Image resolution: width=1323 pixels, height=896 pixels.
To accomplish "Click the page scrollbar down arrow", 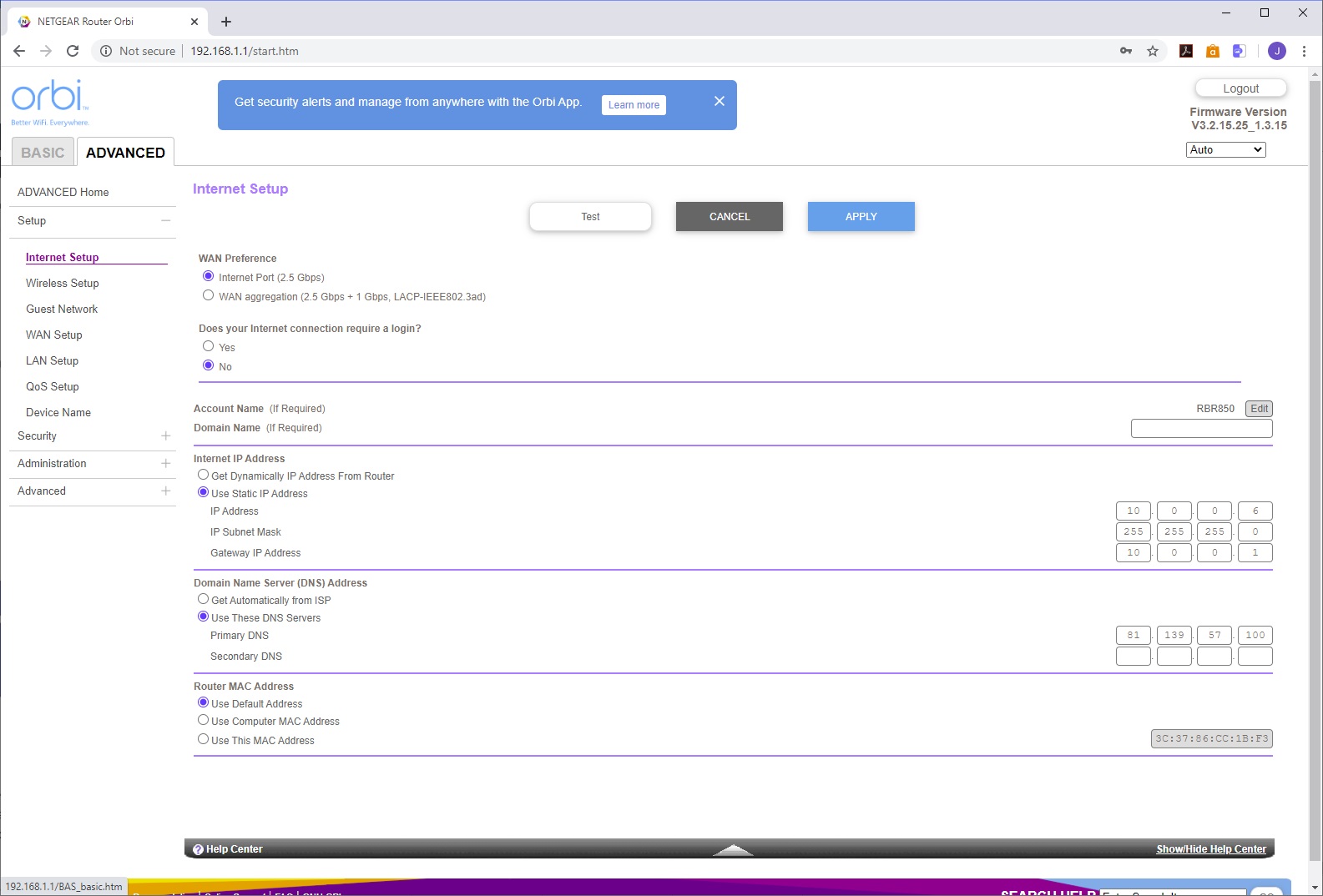I will (1315, 888).
